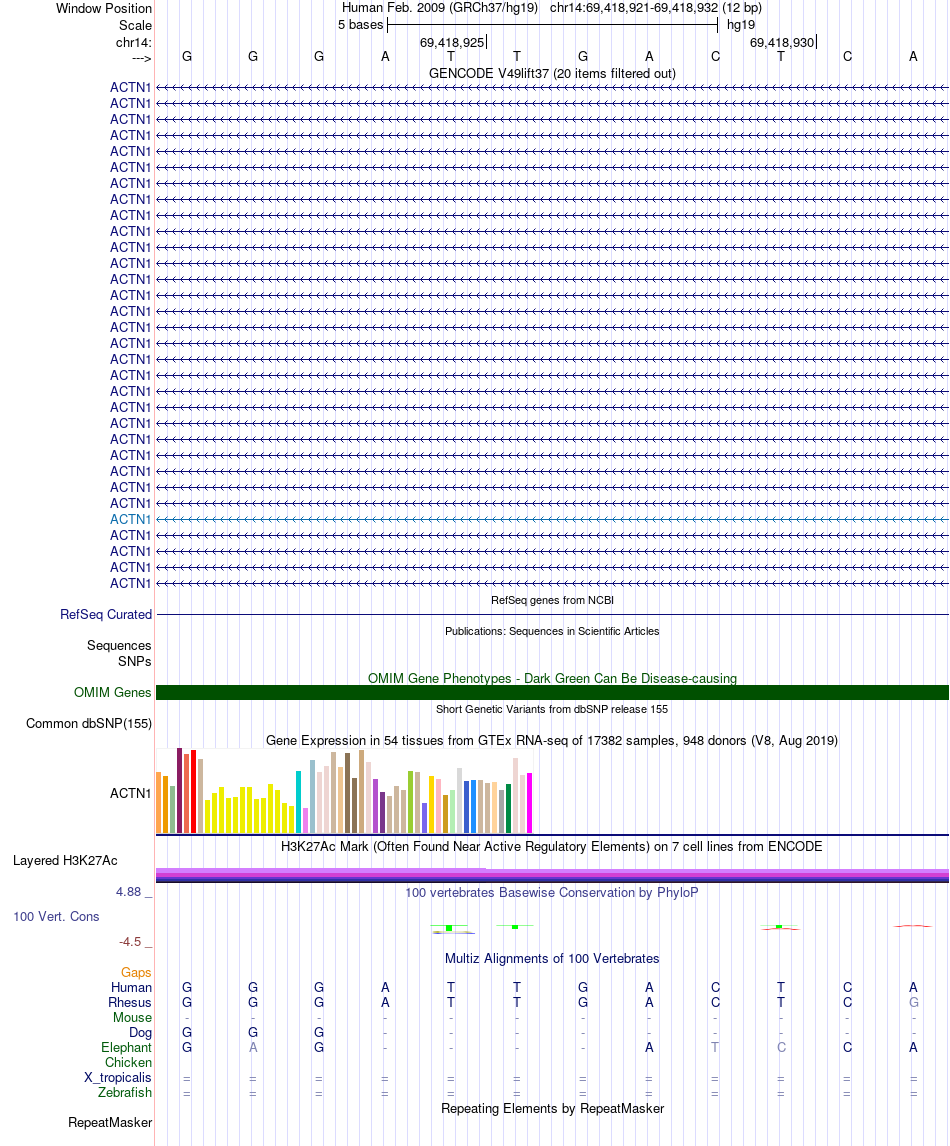
Task: Click the chr14:69,418,921-69,418,932 (12 bp) position text
Action: (656, 8)
